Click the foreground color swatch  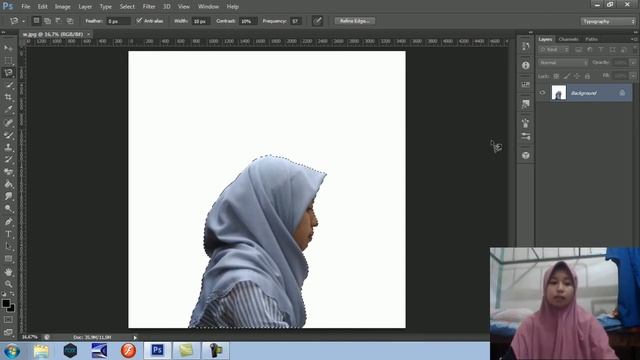[x=6, y=303]
